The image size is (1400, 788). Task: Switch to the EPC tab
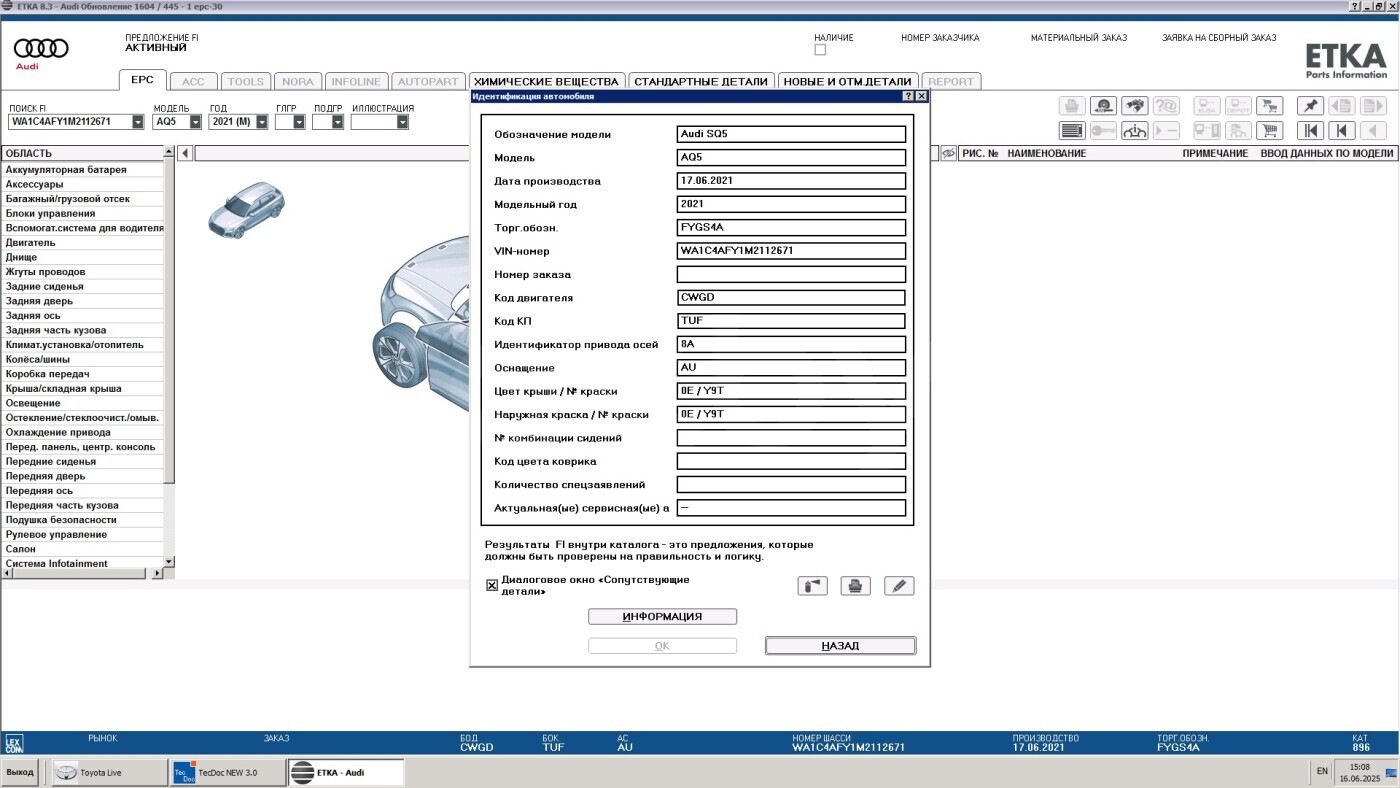pyautogui.click(x=142, y=80)
